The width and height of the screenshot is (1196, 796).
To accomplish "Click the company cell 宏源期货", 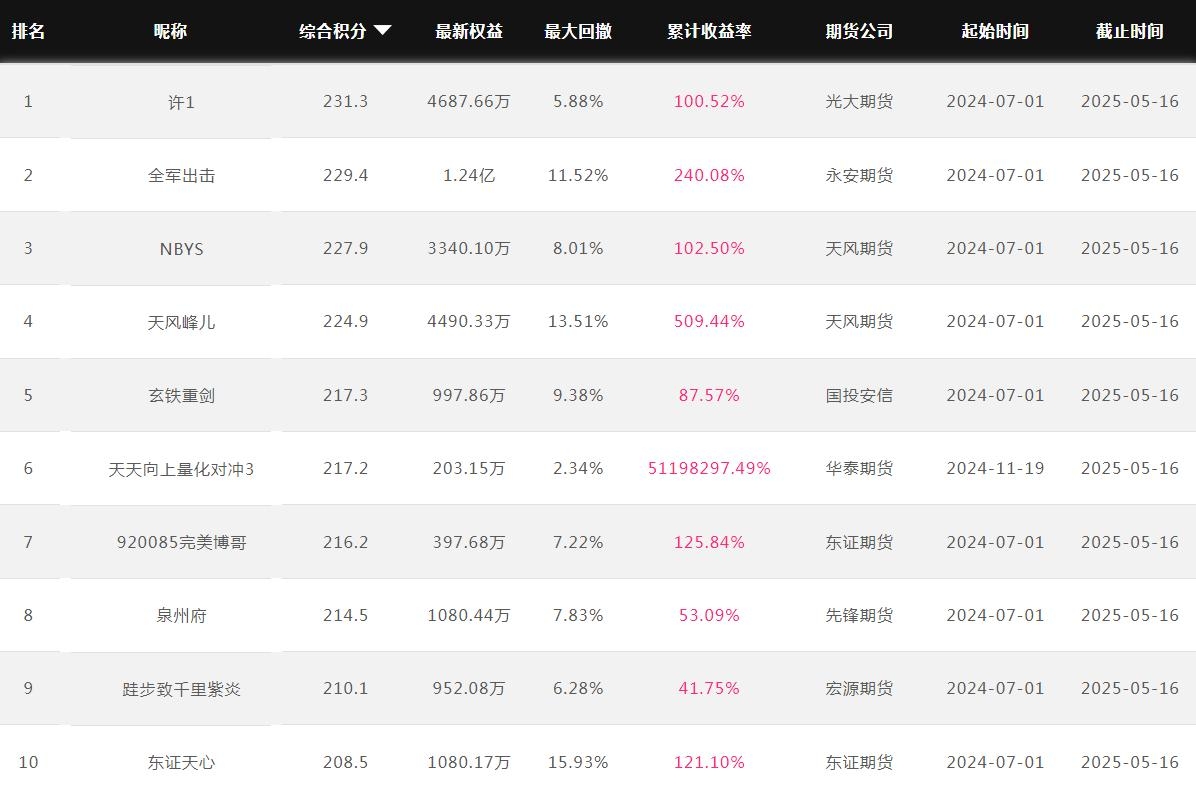I will (859, 688).
